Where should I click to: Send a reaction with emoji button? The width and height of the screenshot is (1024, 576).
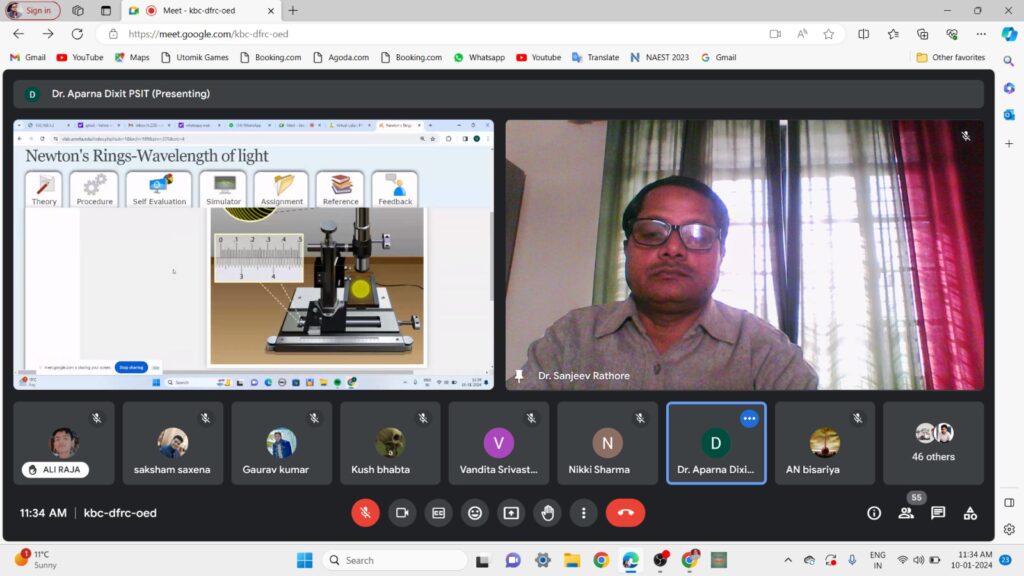pos(475,513)
